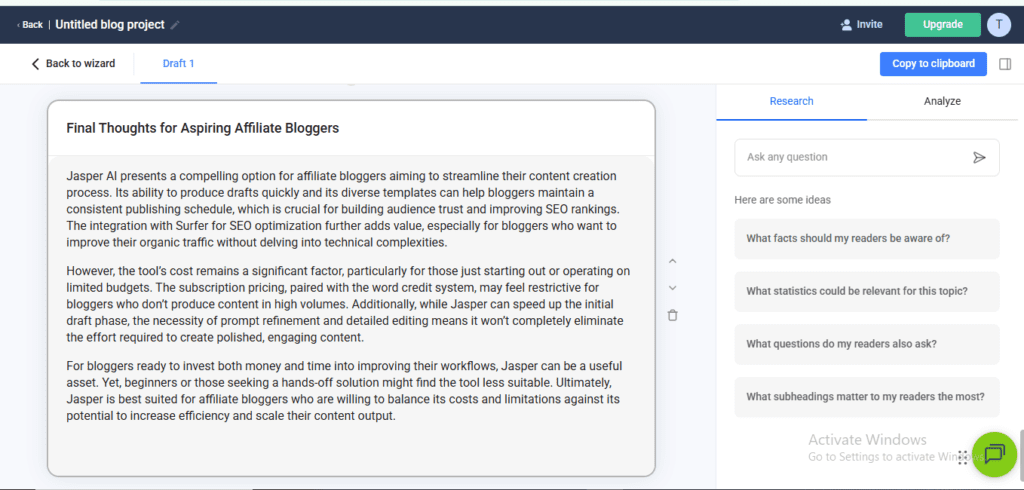The width and height of the screenshot is (1024, 490).
Task: Delete section with trash icon
Action: click(x=673, y=316)
